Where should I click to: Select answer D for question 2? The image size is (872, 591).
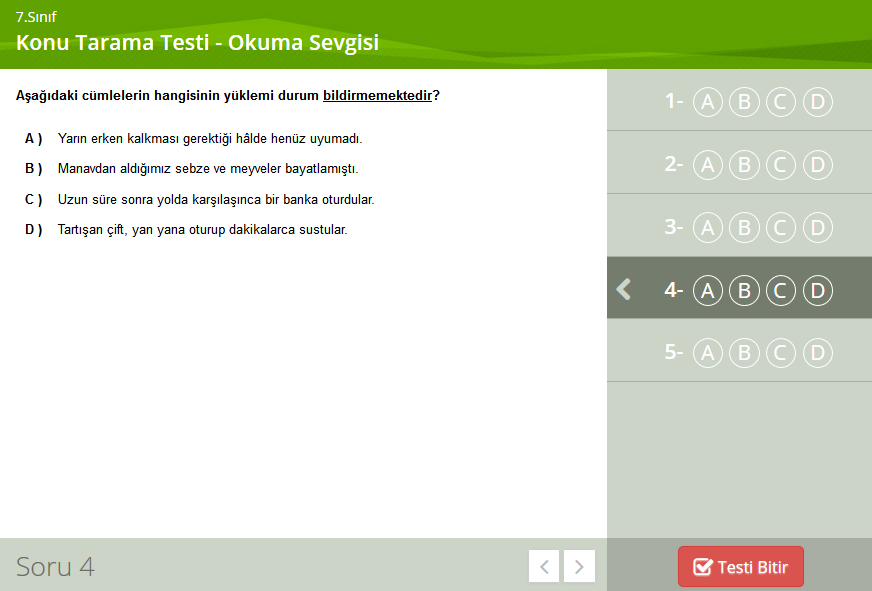tap(818, 165)
